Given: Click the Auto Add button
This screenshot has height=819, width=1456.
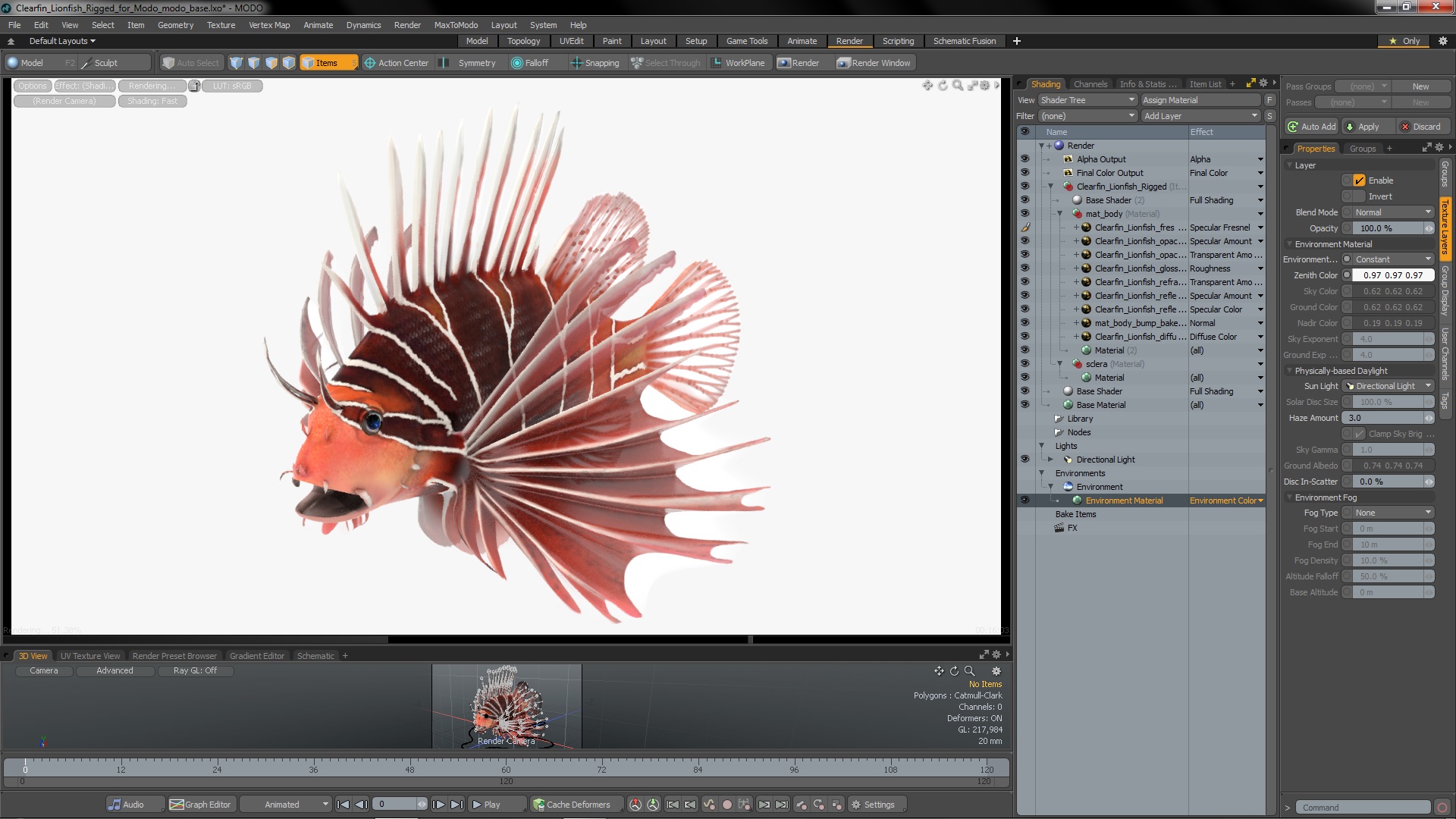Looking at the screenshot, I should pos(1311,127).
